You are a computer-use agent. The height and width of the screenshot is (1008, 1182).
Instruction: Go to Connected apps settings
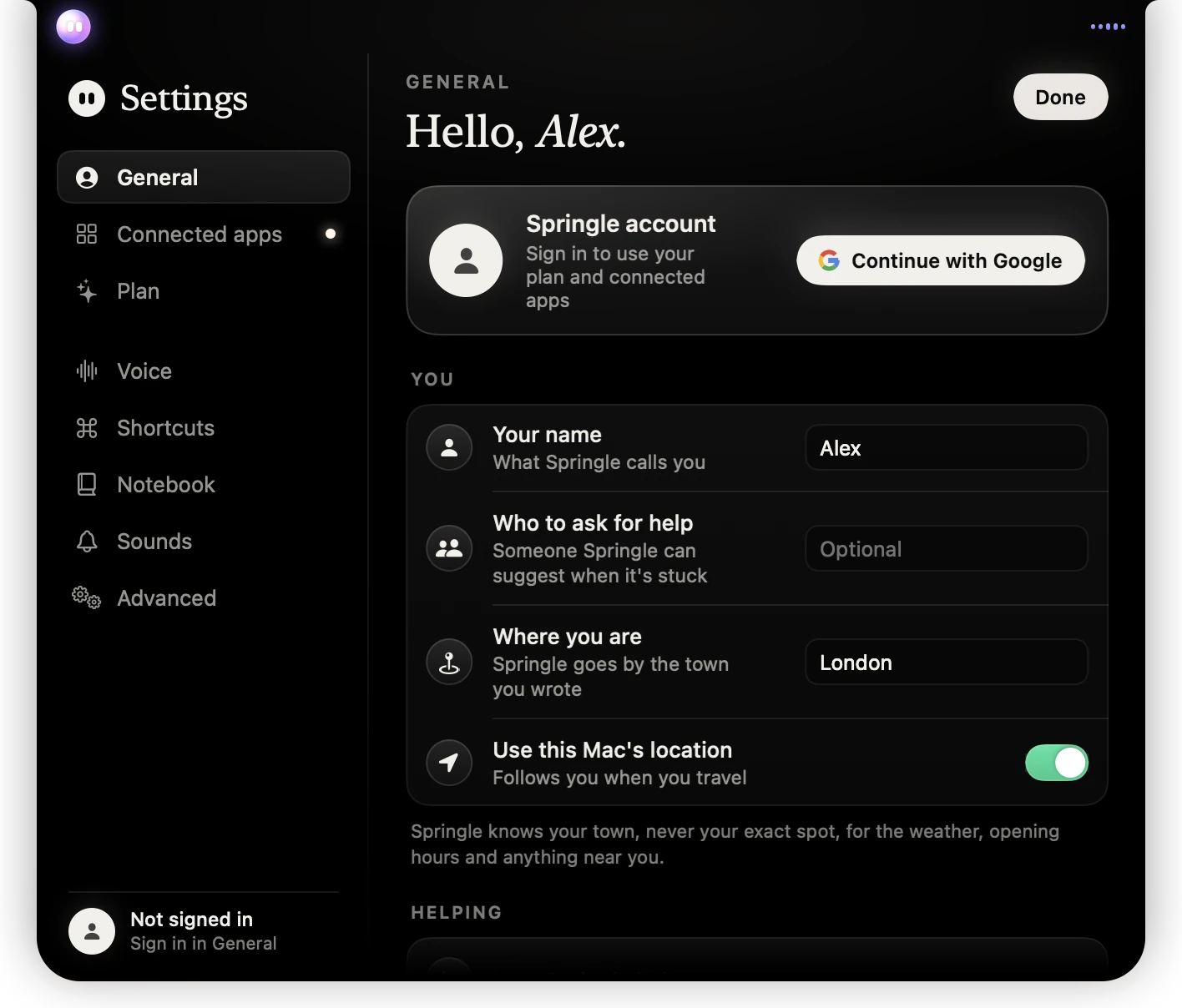204,234
